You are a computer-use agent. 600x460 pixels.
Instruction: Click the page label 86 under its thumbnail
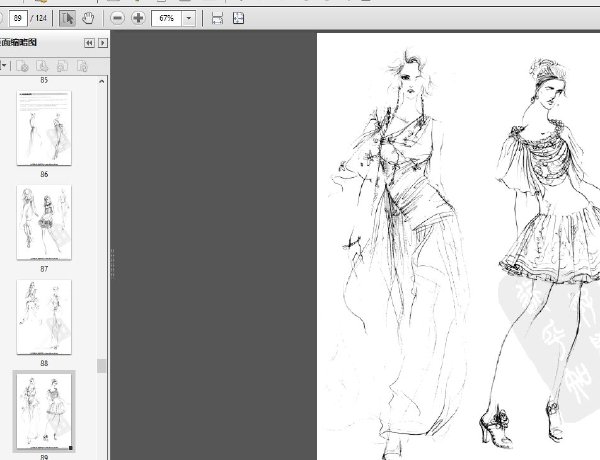[44, 175]
